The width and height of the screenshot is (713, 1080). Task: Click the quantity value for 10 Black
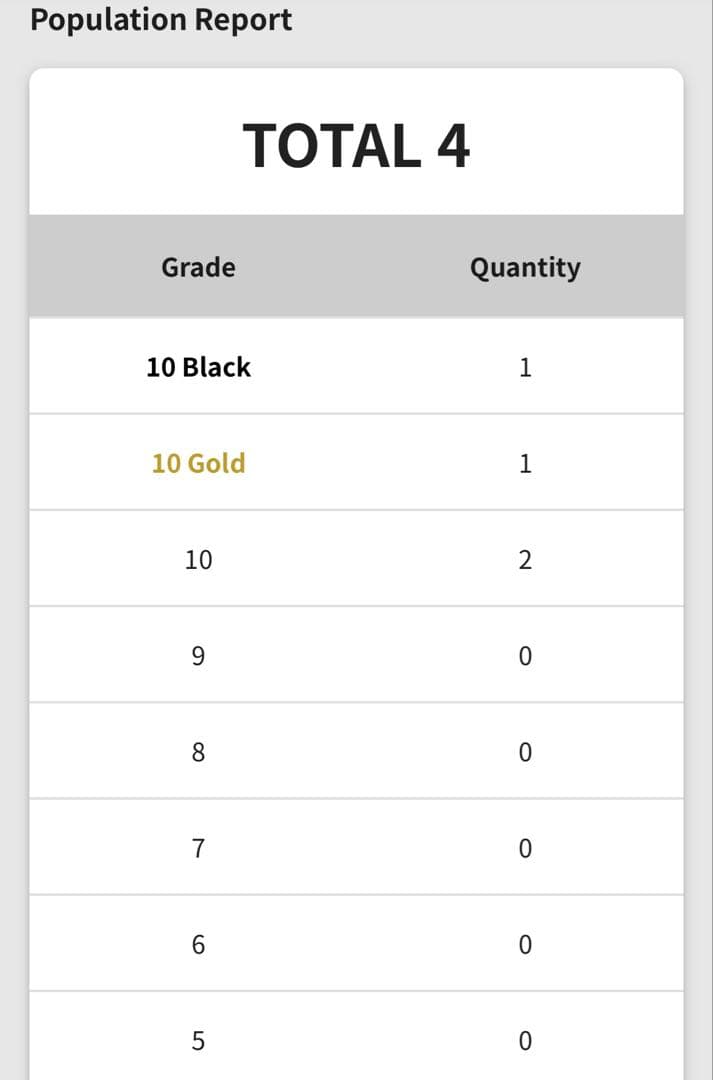525,367
